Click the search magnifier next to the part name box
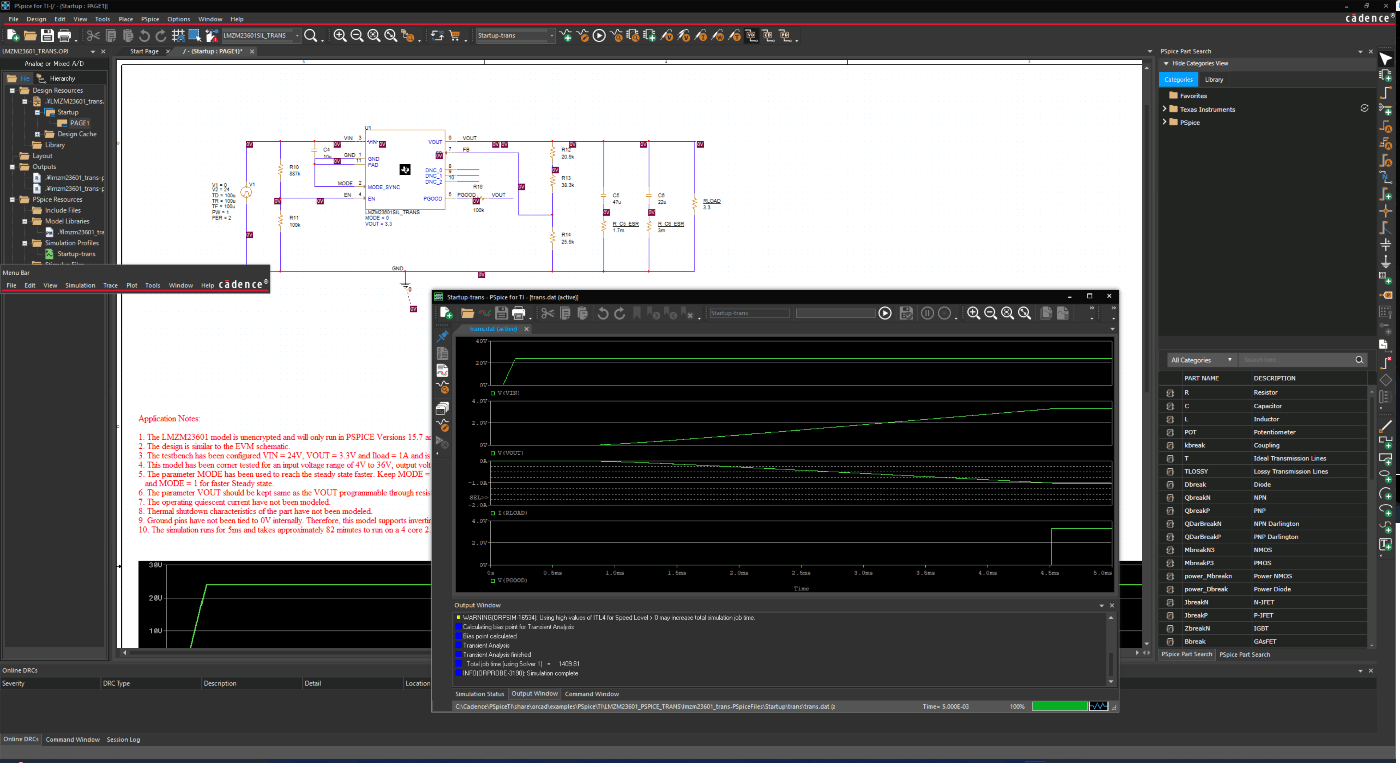This screenshot has height=763, width=1400. [x=311, y=35]
